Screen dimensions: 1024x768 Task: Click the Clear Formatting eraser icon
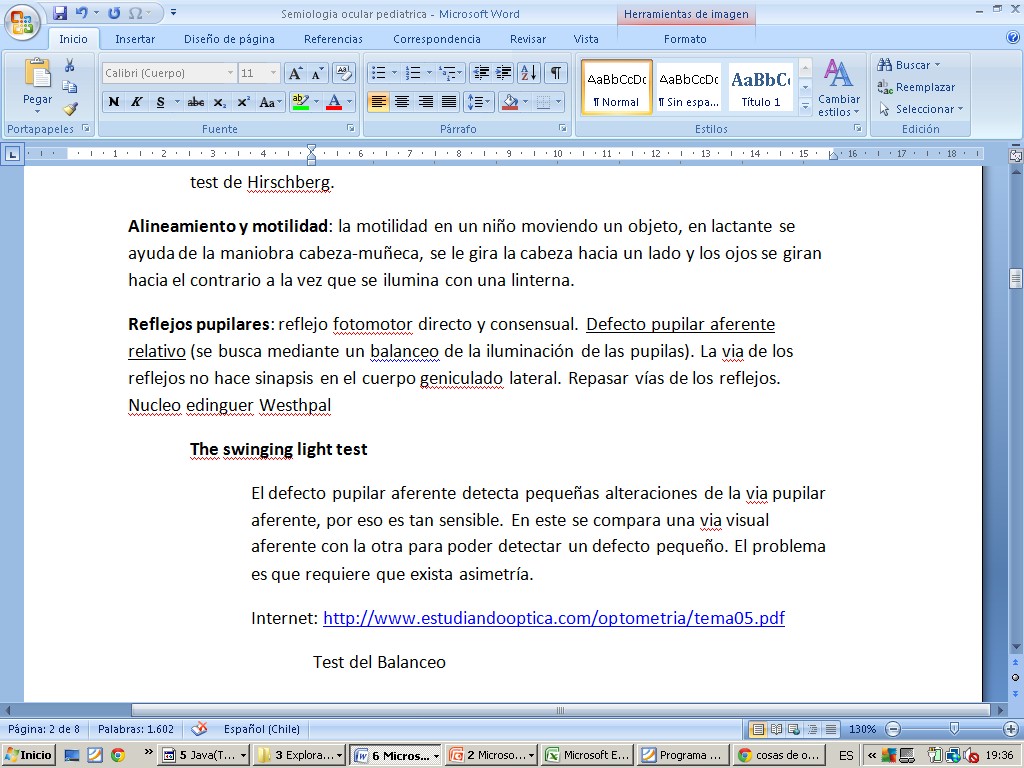pos(343,73)
